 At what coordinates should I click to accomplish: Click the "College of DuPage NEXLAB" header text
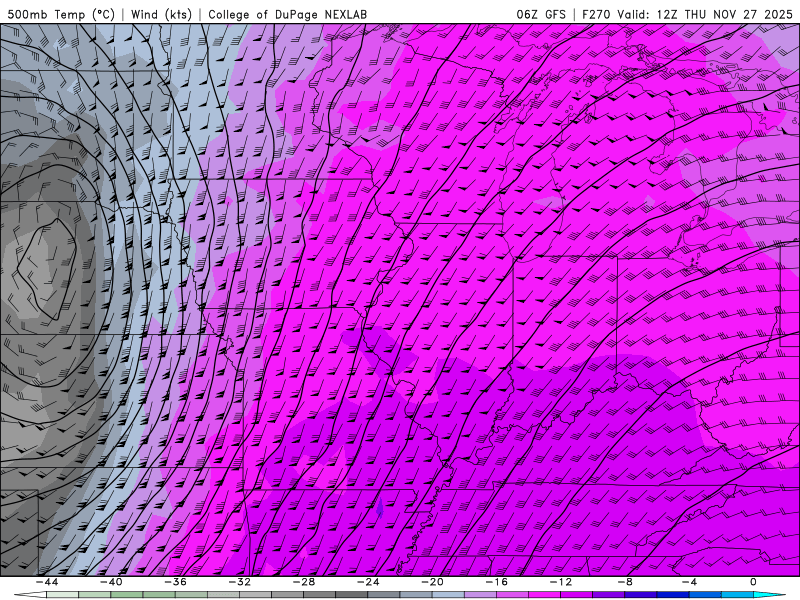(x=287, y=15)
